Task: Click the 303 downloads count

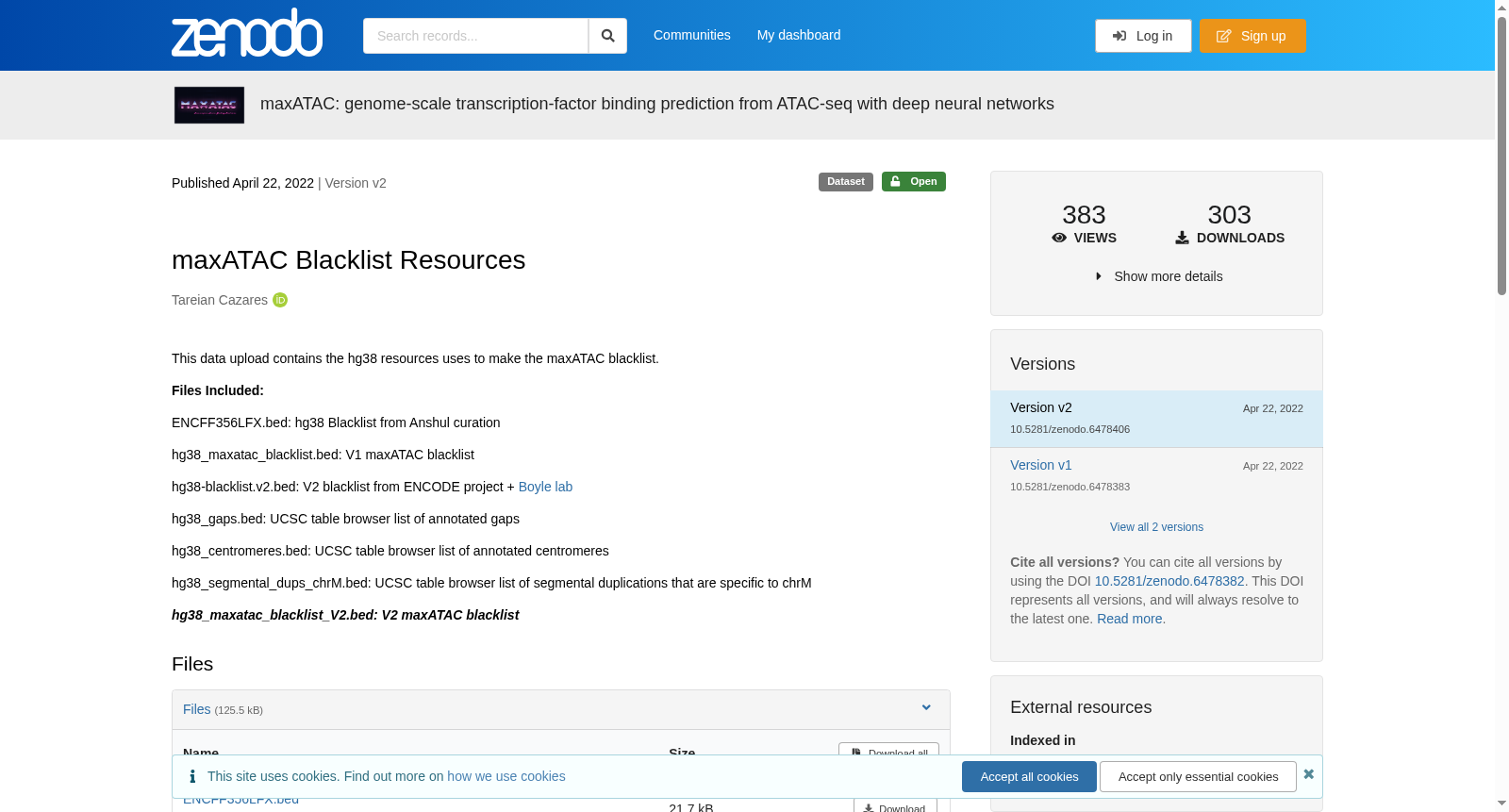Action: [1229, 215]
